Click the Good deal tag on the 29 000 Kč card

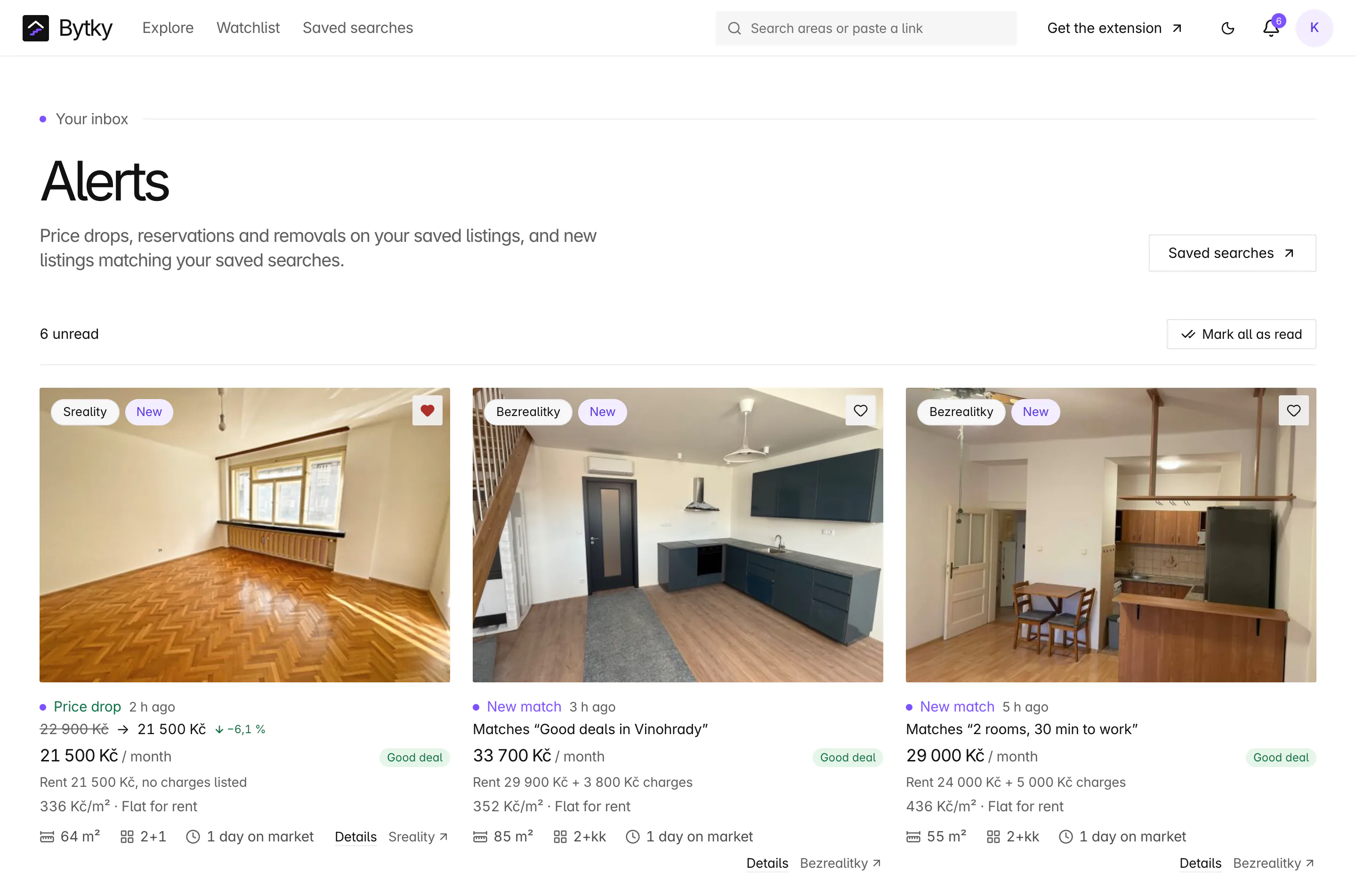point(1281,757)
